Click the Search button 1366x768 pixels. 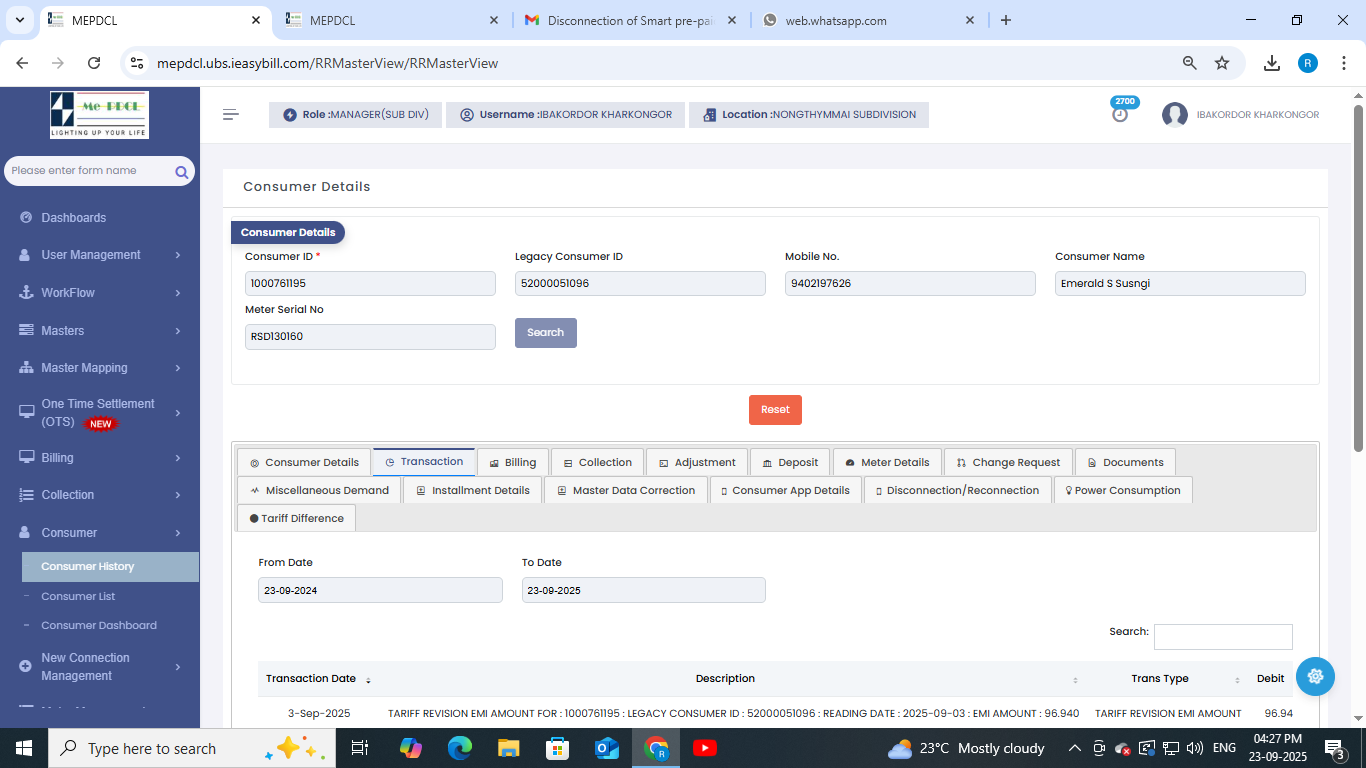(546, 333)
